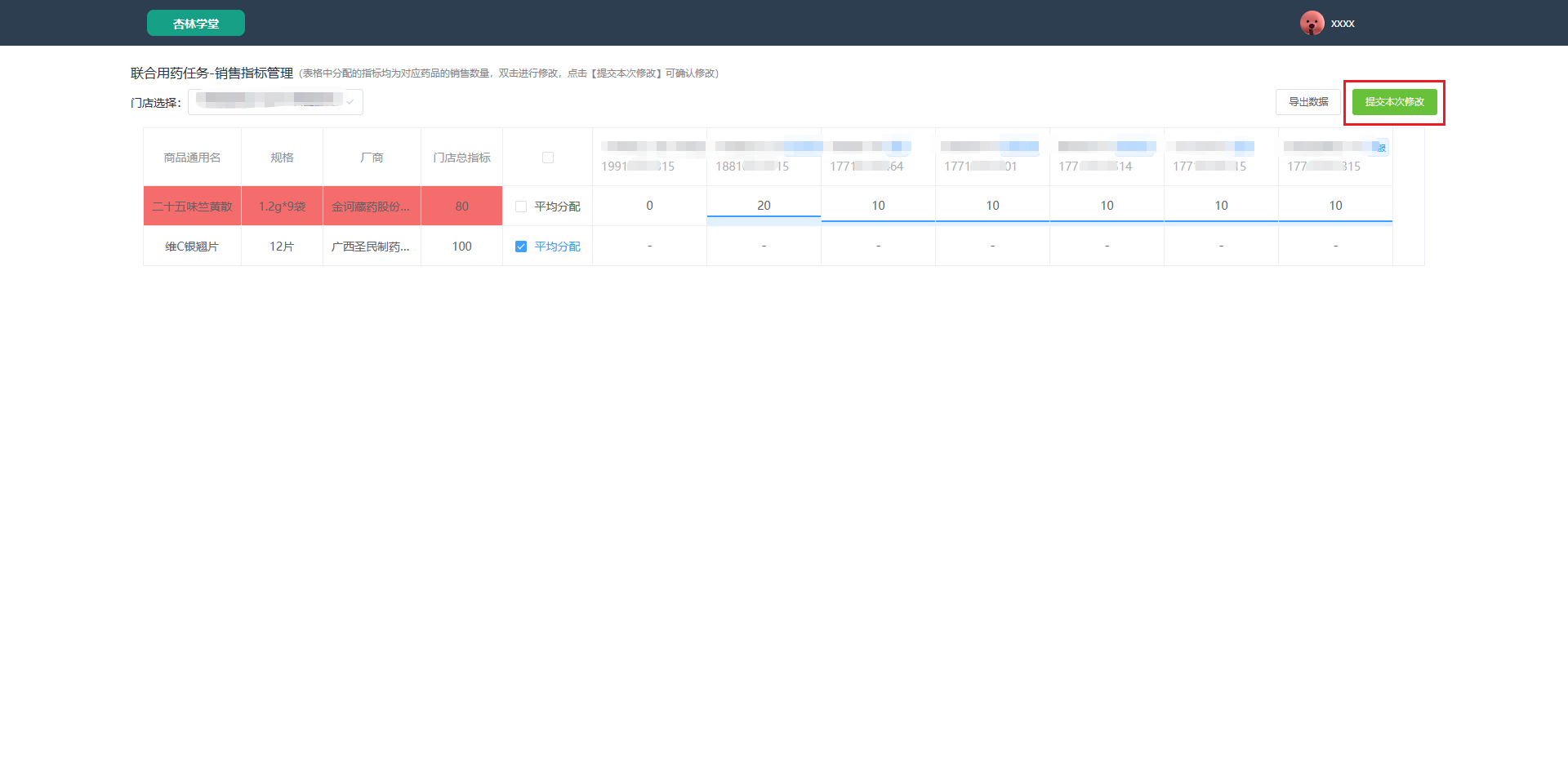Click the 商品通用名 column header

pos(192,158)
